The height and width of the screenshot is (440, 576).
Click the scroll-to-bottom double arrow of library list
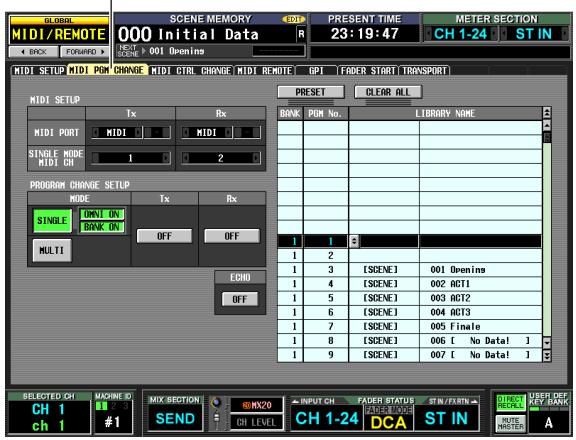(547, 356)
